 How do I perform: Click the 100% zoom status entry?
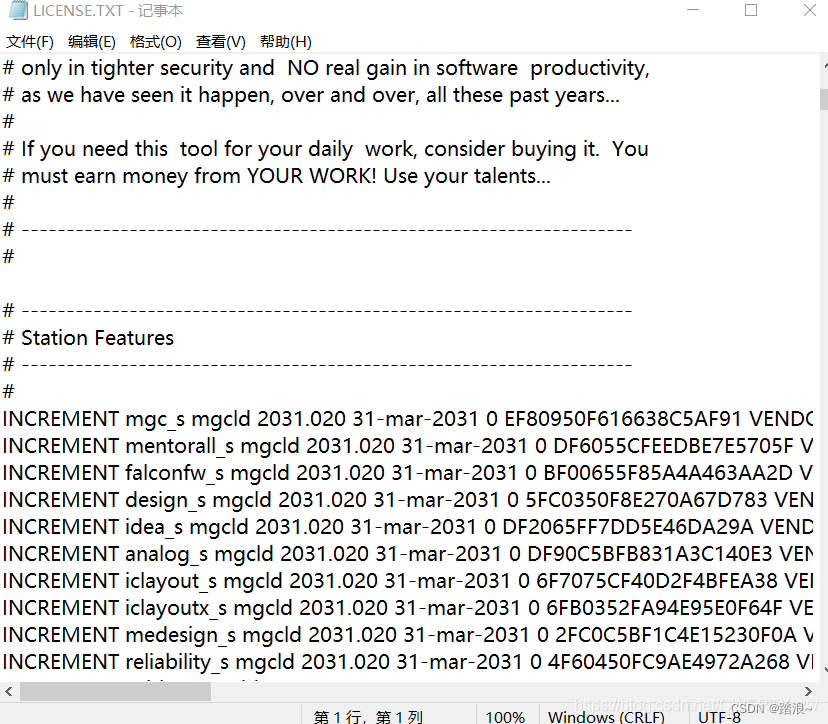[x=505, y=717]
